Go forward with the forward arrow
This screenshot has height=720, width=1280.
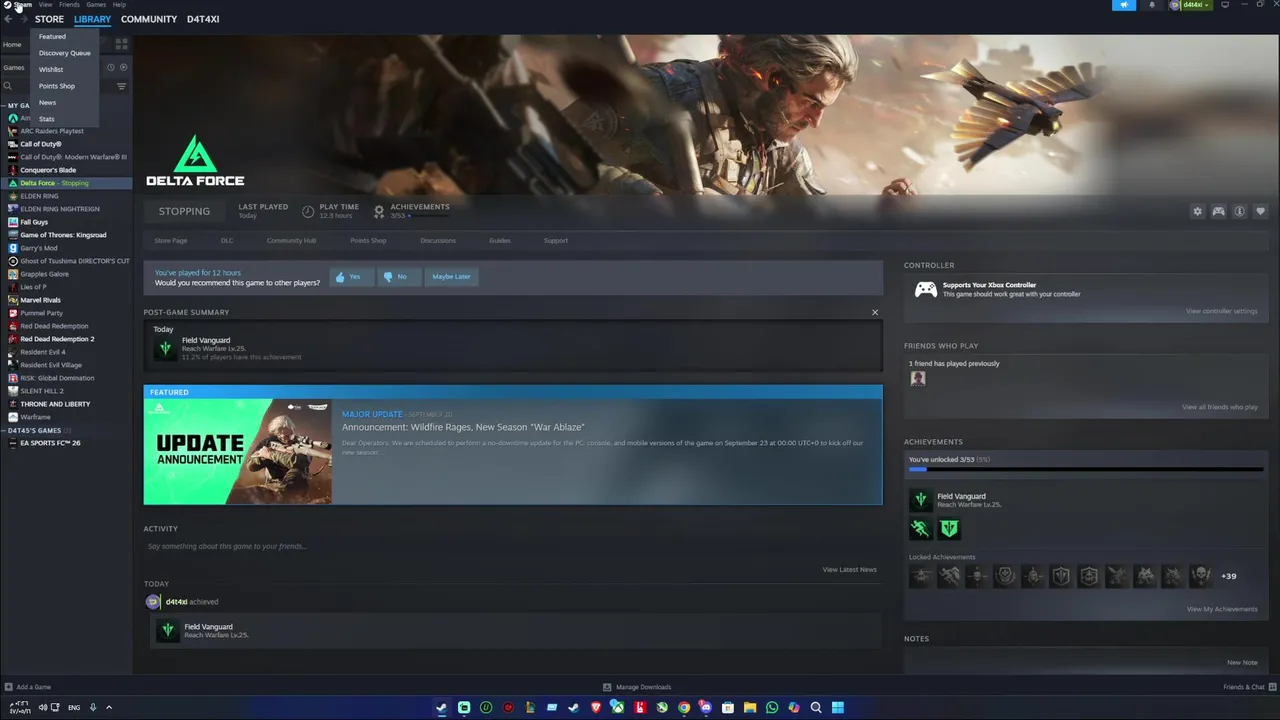(x=23, y=19)
